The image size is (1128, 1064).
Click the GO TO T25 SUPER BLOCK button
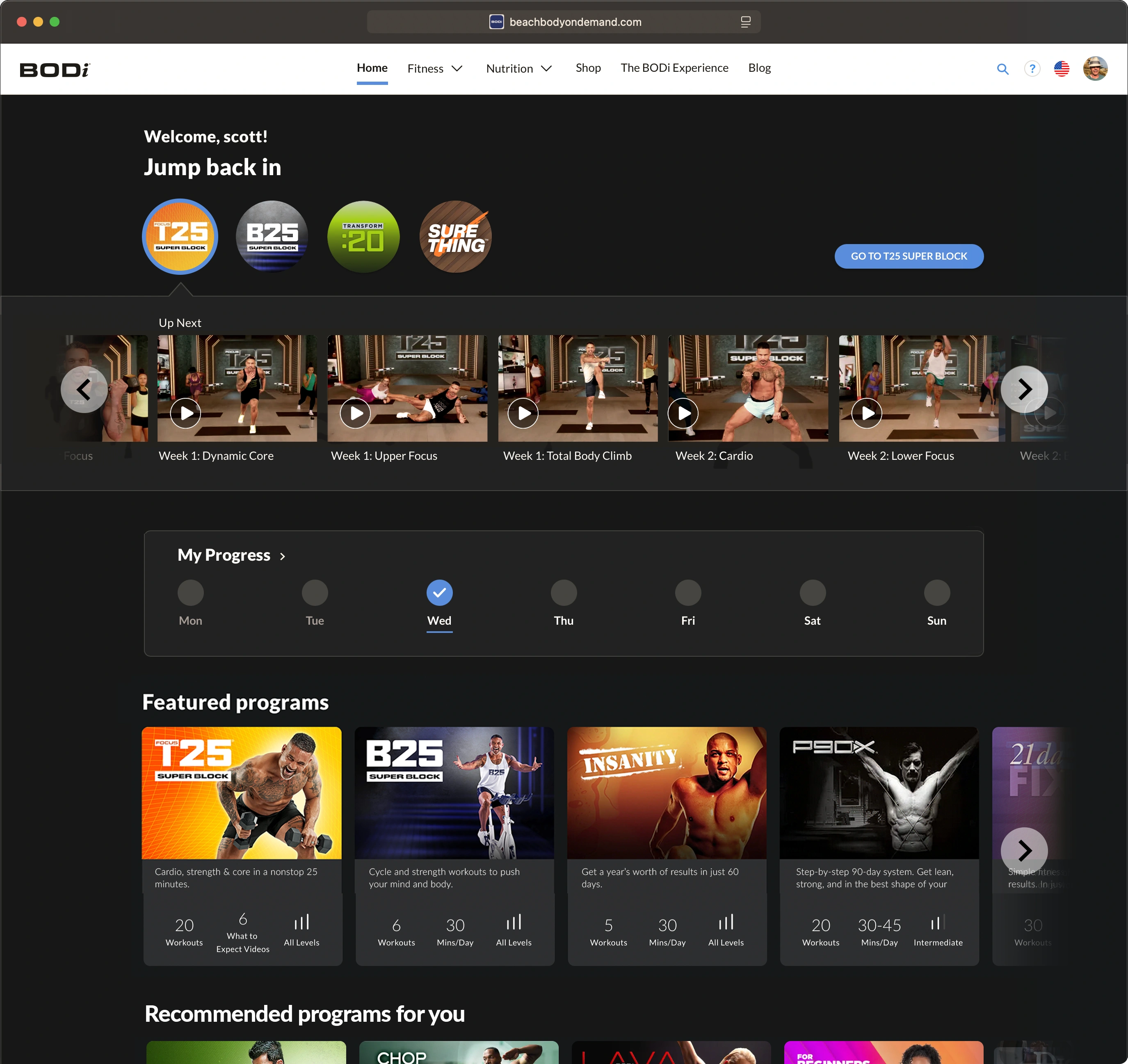coord(909,256)
